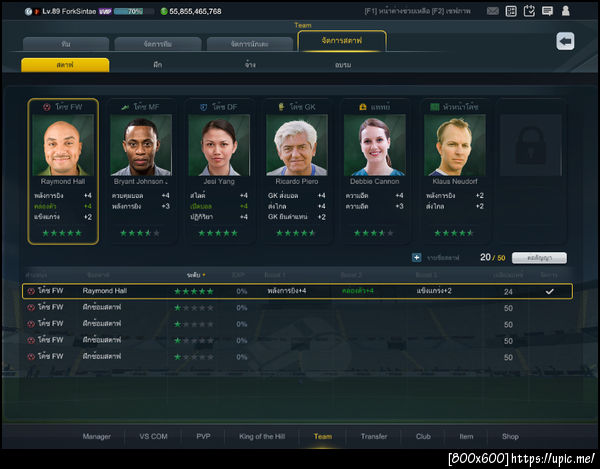The height and width of the screenshot is (469, 600).
Task: Click the grey contract button beside 20/50
Action: pyautogui.click(x=539, y=258)
